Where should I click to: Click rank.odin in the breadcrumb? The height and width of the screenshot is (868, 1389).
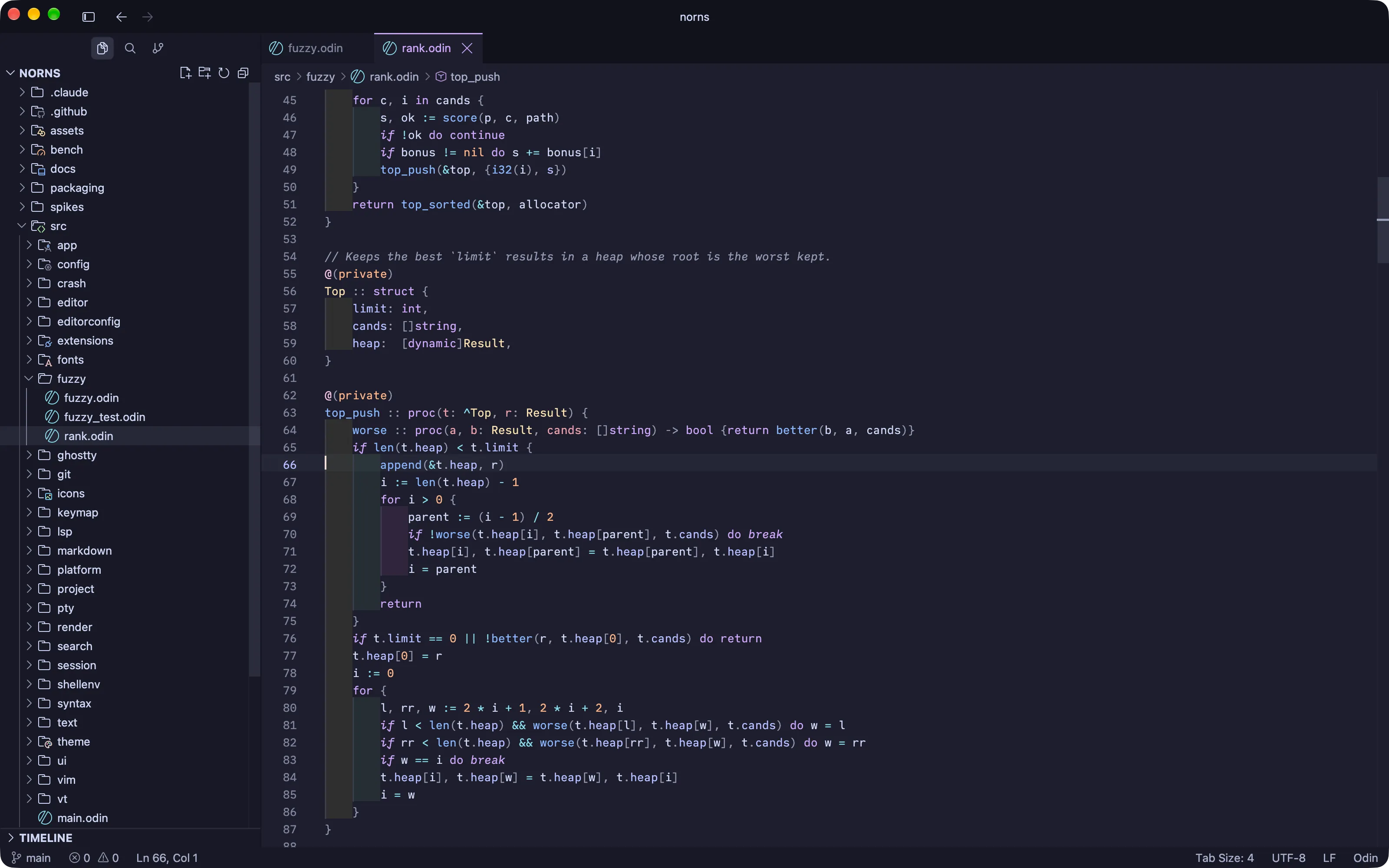click(x=385, y=77)
